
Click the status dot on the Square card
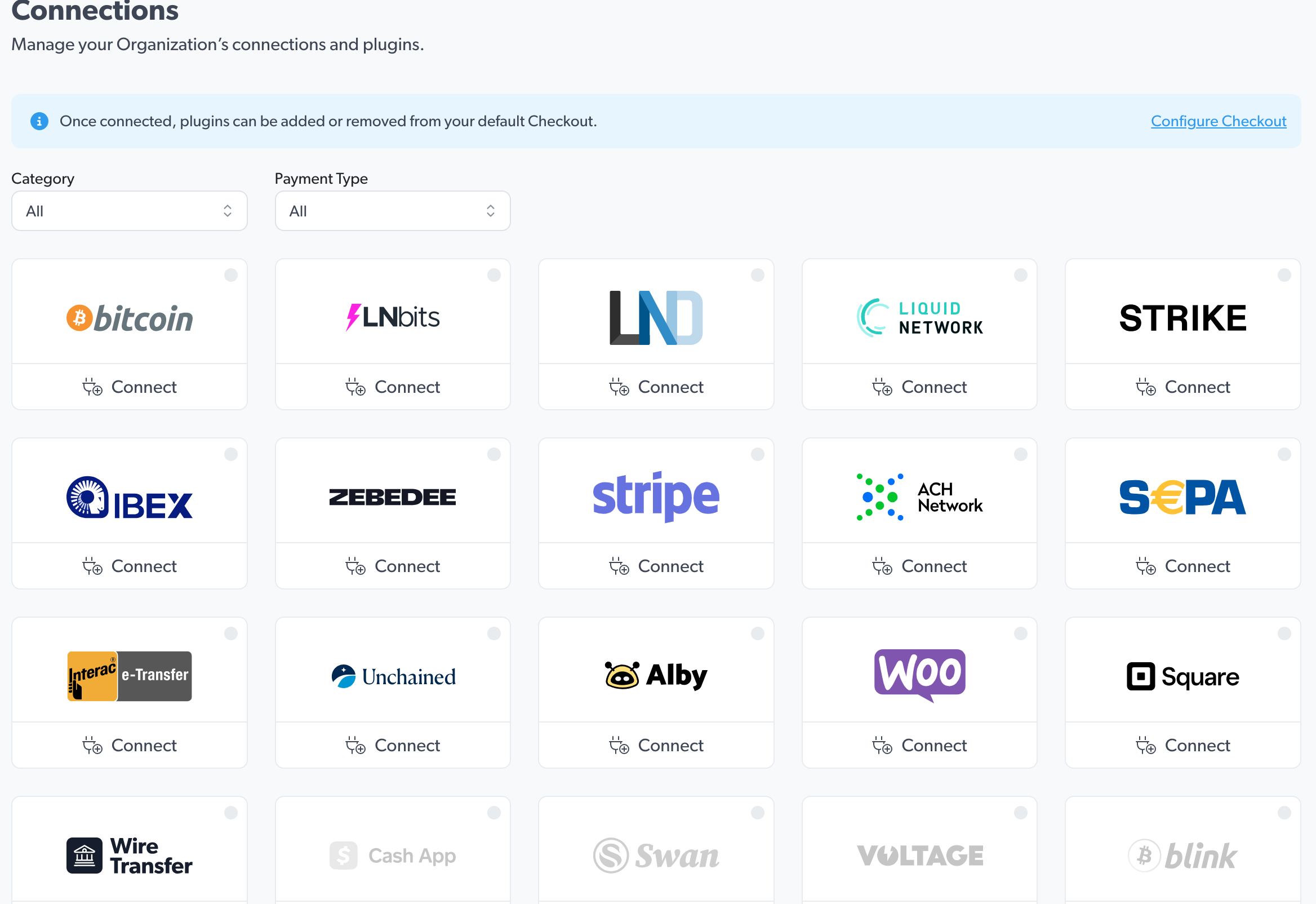[1284, 634]
